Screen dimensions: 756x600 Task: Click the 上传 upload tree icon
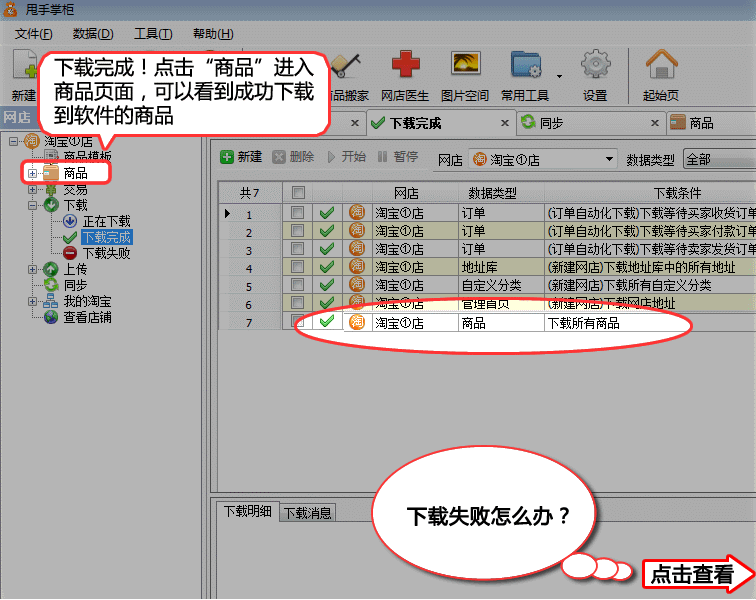pyautogui.click(x=51, y=269)
